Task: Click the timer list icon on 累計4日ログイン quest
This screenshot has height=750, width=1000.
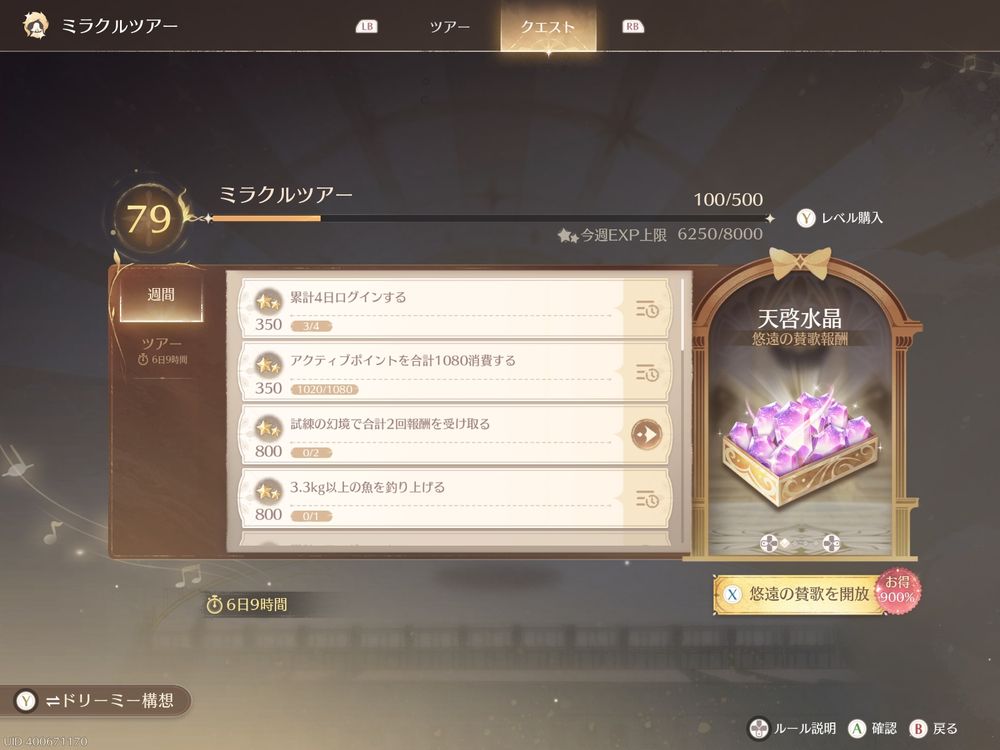Action: point(647,309)
